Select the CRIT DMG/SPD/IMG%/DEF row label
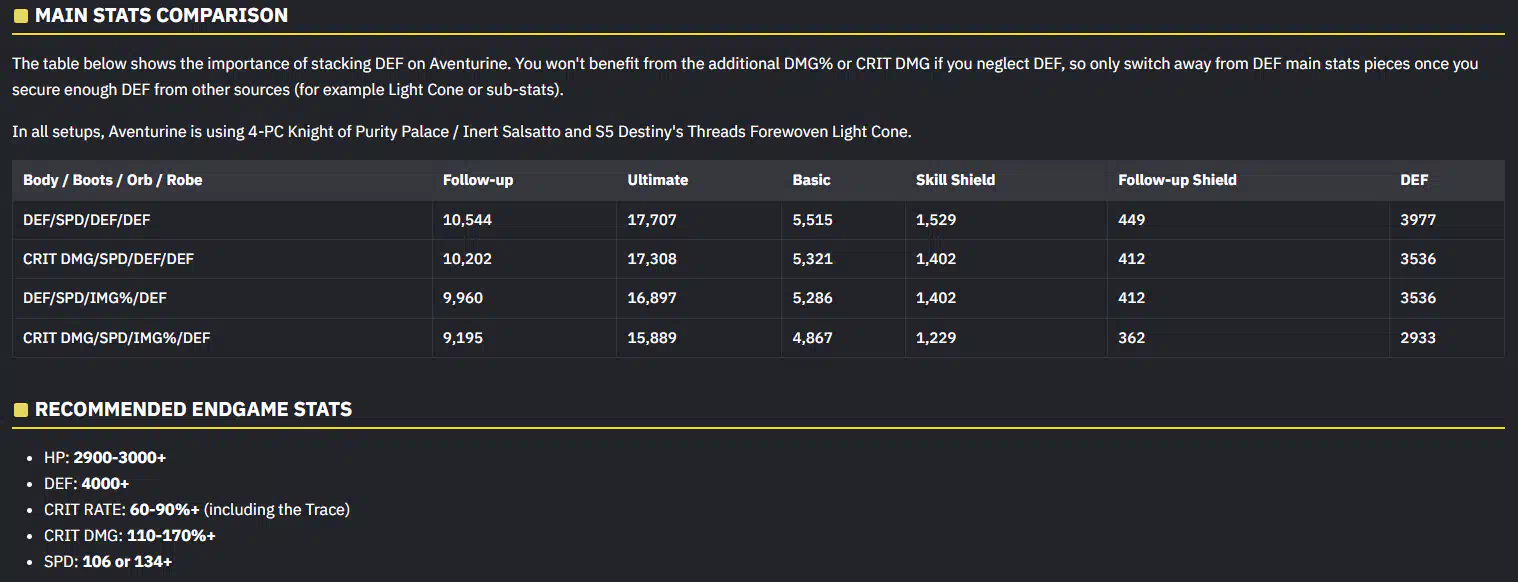This screenshot has height=582, width=1518. [116, 338]
